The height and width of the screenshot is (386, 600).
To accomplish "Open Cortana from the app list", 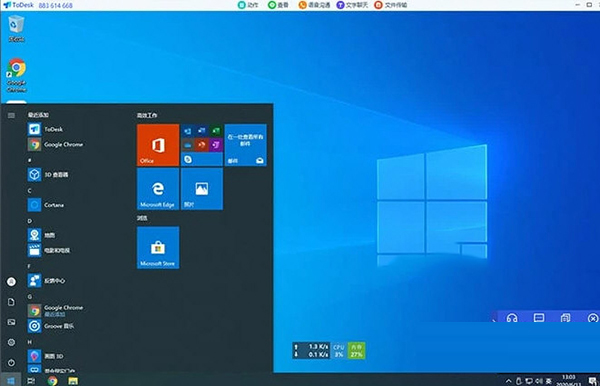I will 46,205.
